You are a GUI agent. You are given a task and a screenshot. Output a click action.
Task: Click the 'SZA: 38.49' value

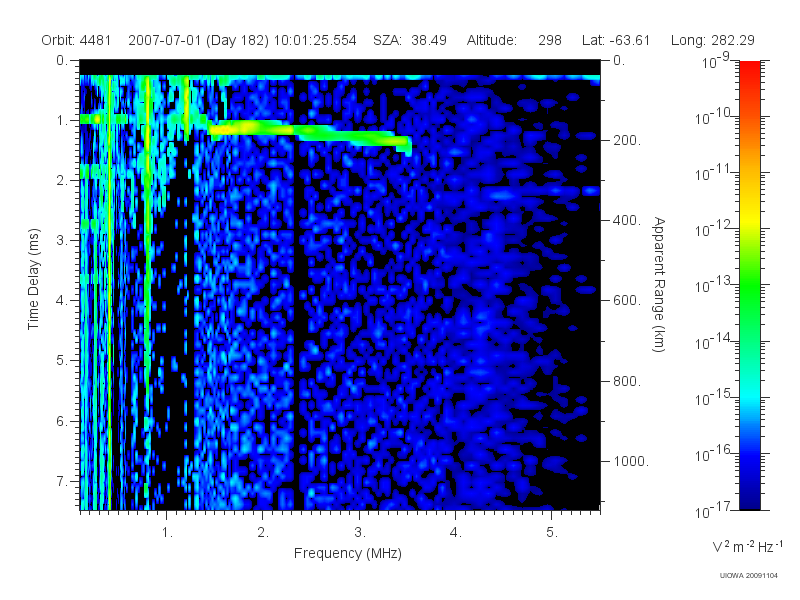(x=410, y=40)
